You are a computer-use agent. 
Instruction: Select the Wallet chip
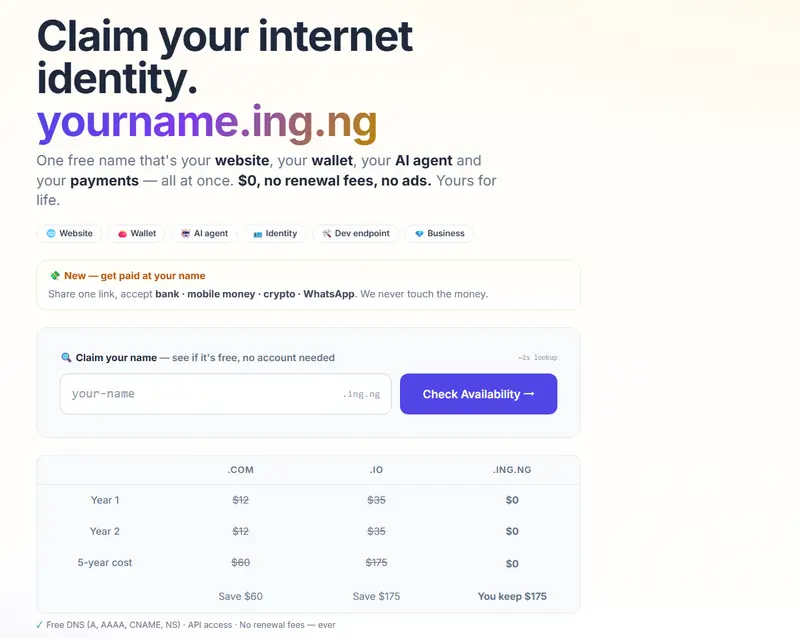[x=137, y=233]
